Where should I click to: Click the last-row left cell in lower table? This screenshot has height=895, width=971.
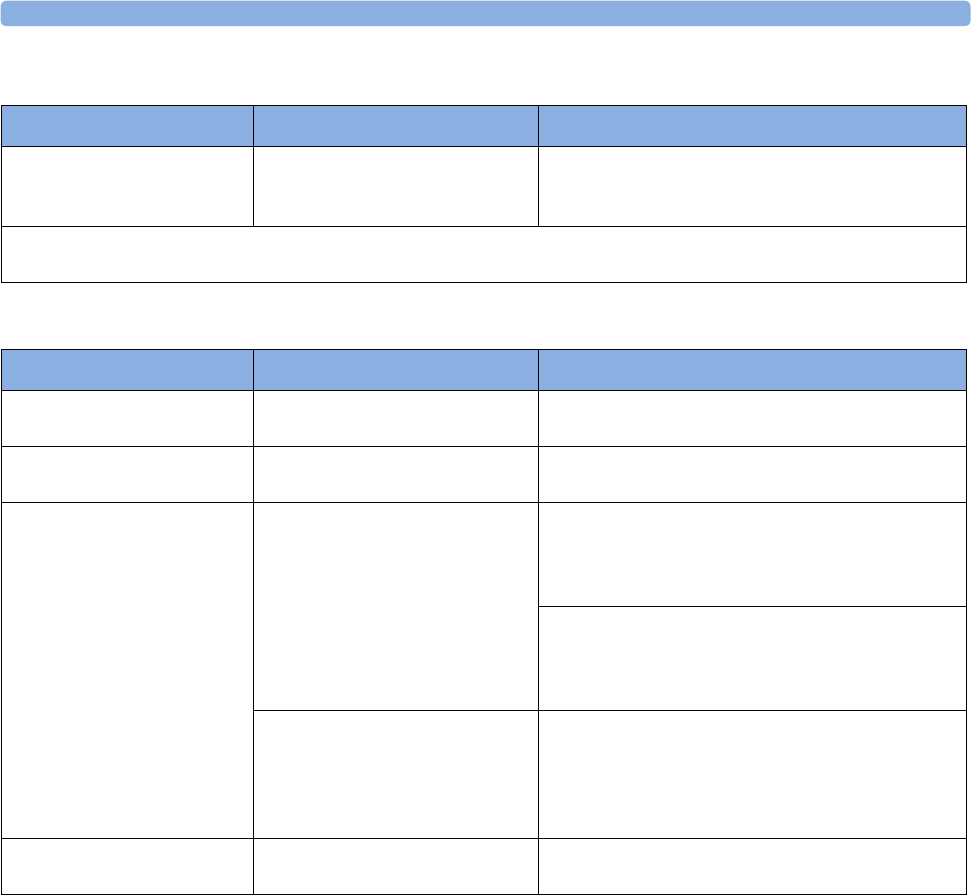[127, 865]
